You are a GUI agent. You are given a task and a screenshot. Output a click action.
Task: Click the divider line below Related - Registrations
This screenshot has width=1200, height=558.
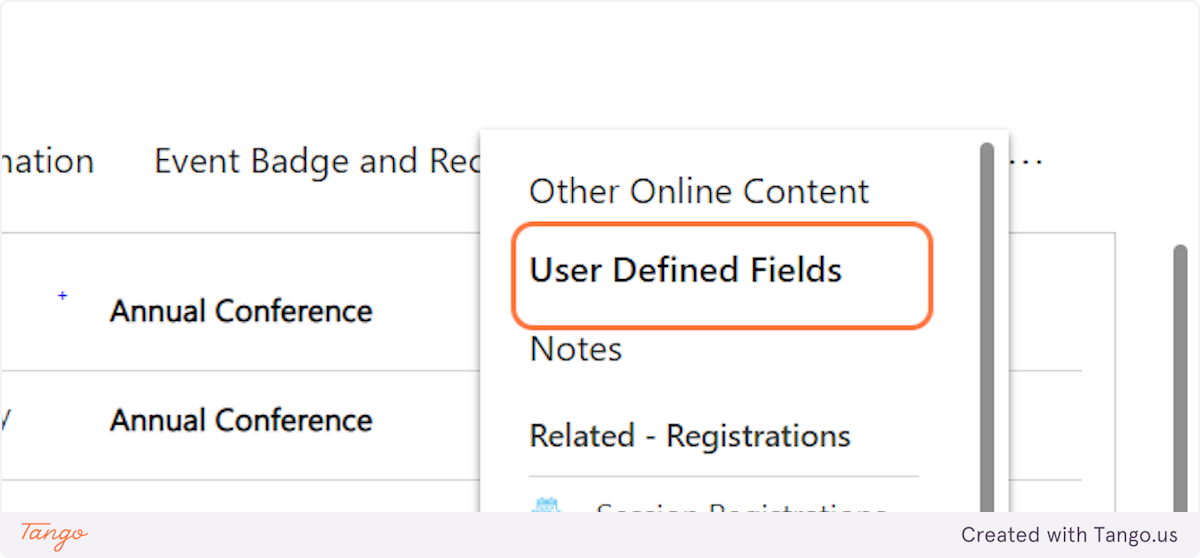click(723, 477)
